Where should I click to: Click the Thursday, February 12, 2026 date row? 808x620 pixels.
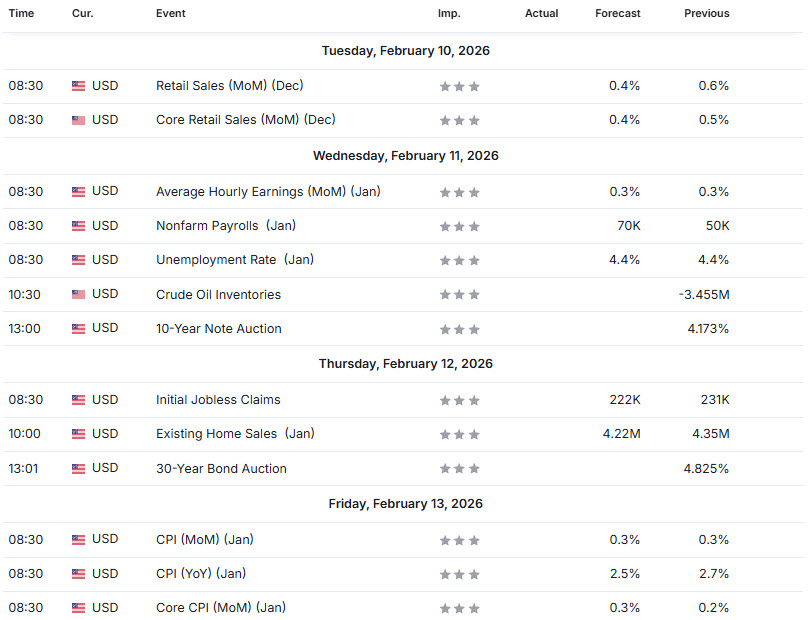tap(405, 364)
